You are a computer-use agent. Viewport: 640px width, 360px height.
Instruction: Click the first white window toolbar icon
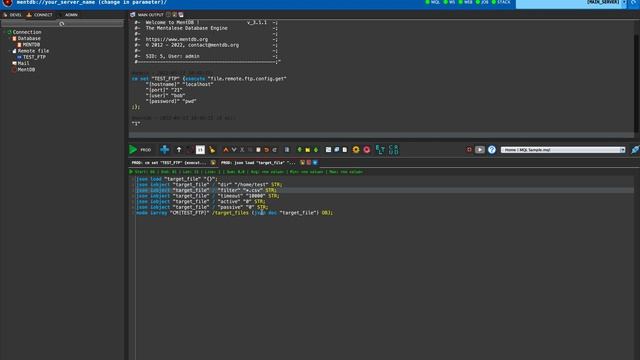[329, 150]
